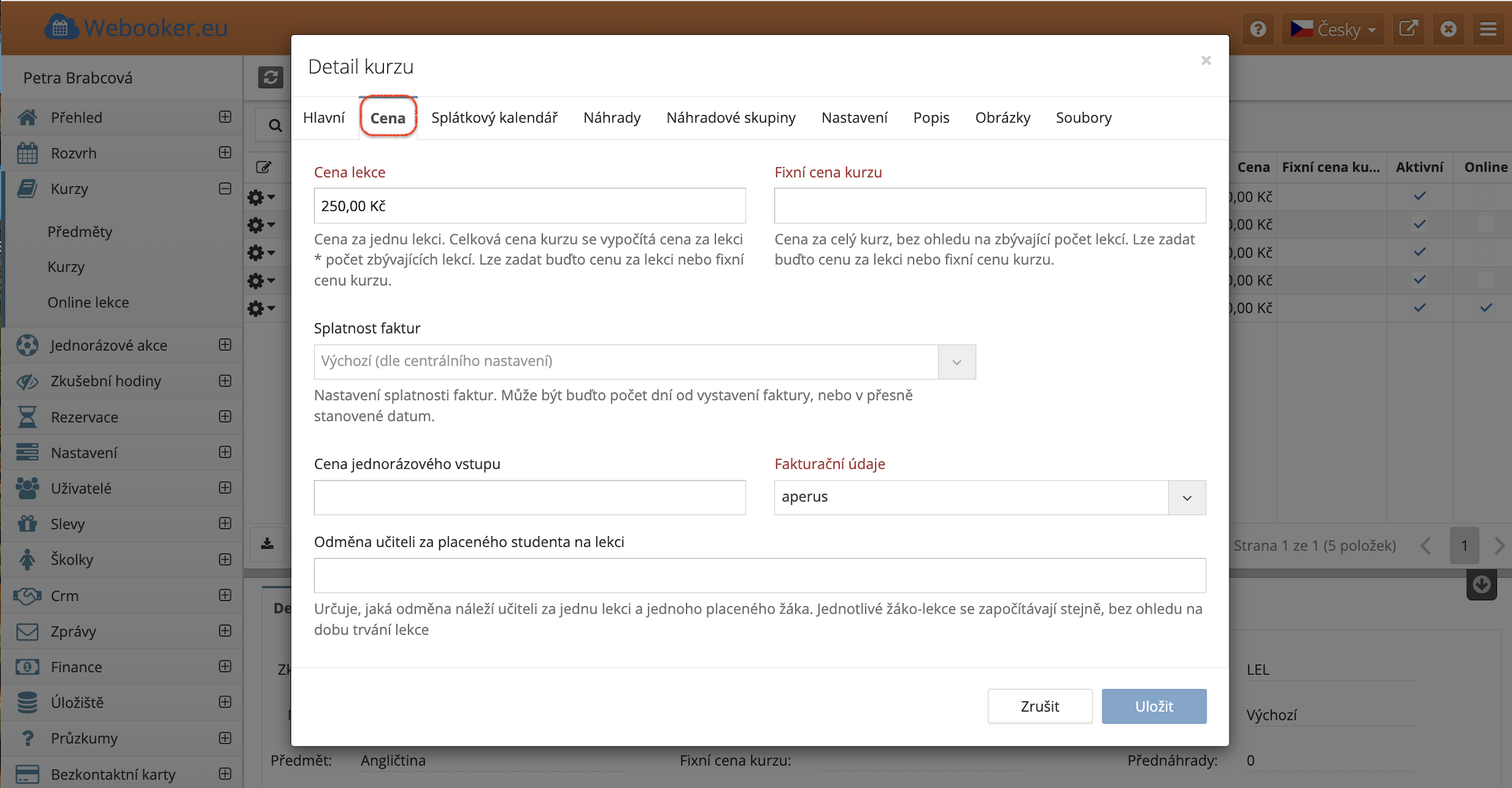Screen dimensions: 1512x788
Task: Click the Rozvrh calendar icon in sidebar
Action: click(x=27, y=153)
